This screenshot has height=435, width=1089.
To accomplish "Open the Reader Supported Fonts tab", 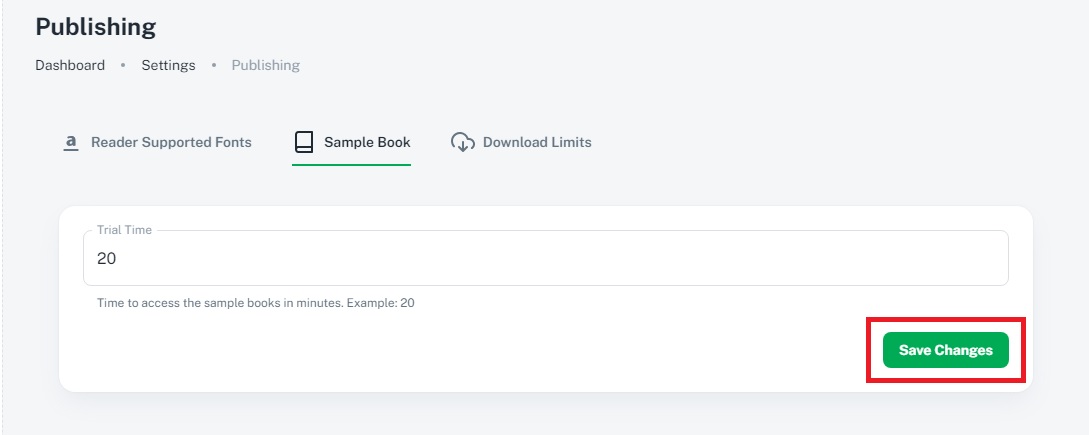I will pyautogui.click(x=171, y=143).
